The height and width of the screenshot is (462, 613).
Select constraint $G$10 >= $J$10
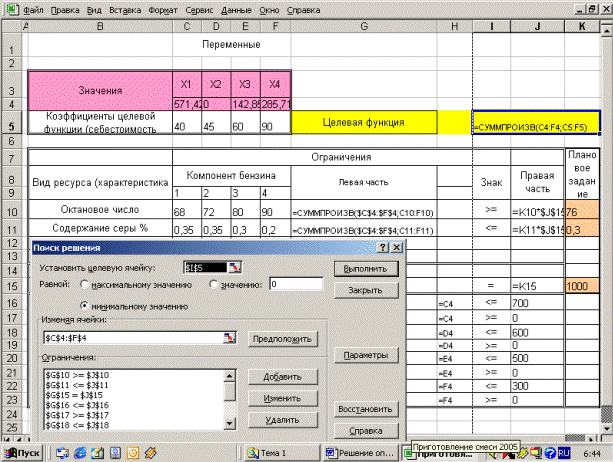click(x=77, y=375)
